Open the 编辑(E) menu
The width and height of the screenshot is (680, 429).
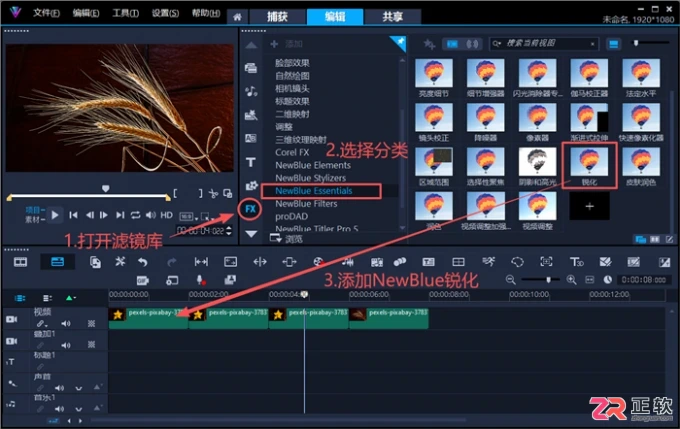(86, 13)
